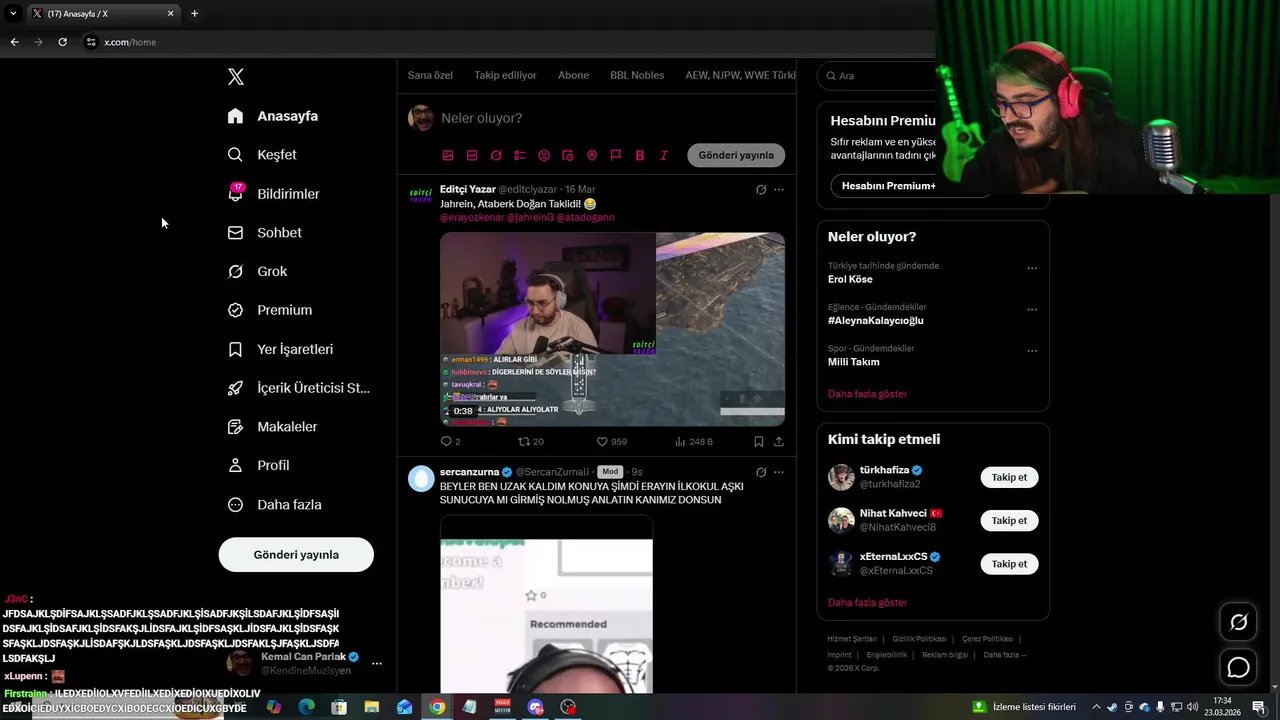Click Grok icon on Editçi Yazar post
The width and height of the screenshot is (1280, 720).
click(761, 190)
